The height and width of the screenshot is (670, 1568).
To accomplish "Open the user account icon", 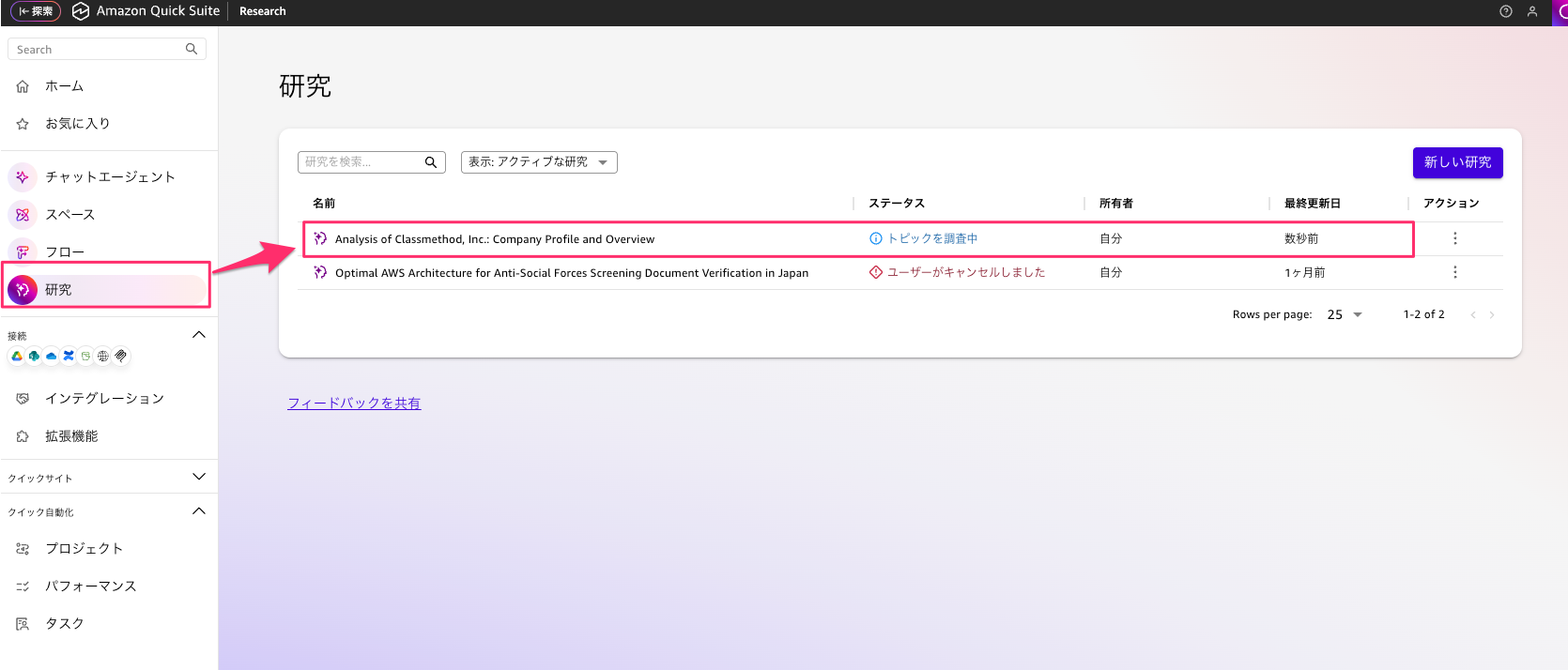I will coord(1532,11).
